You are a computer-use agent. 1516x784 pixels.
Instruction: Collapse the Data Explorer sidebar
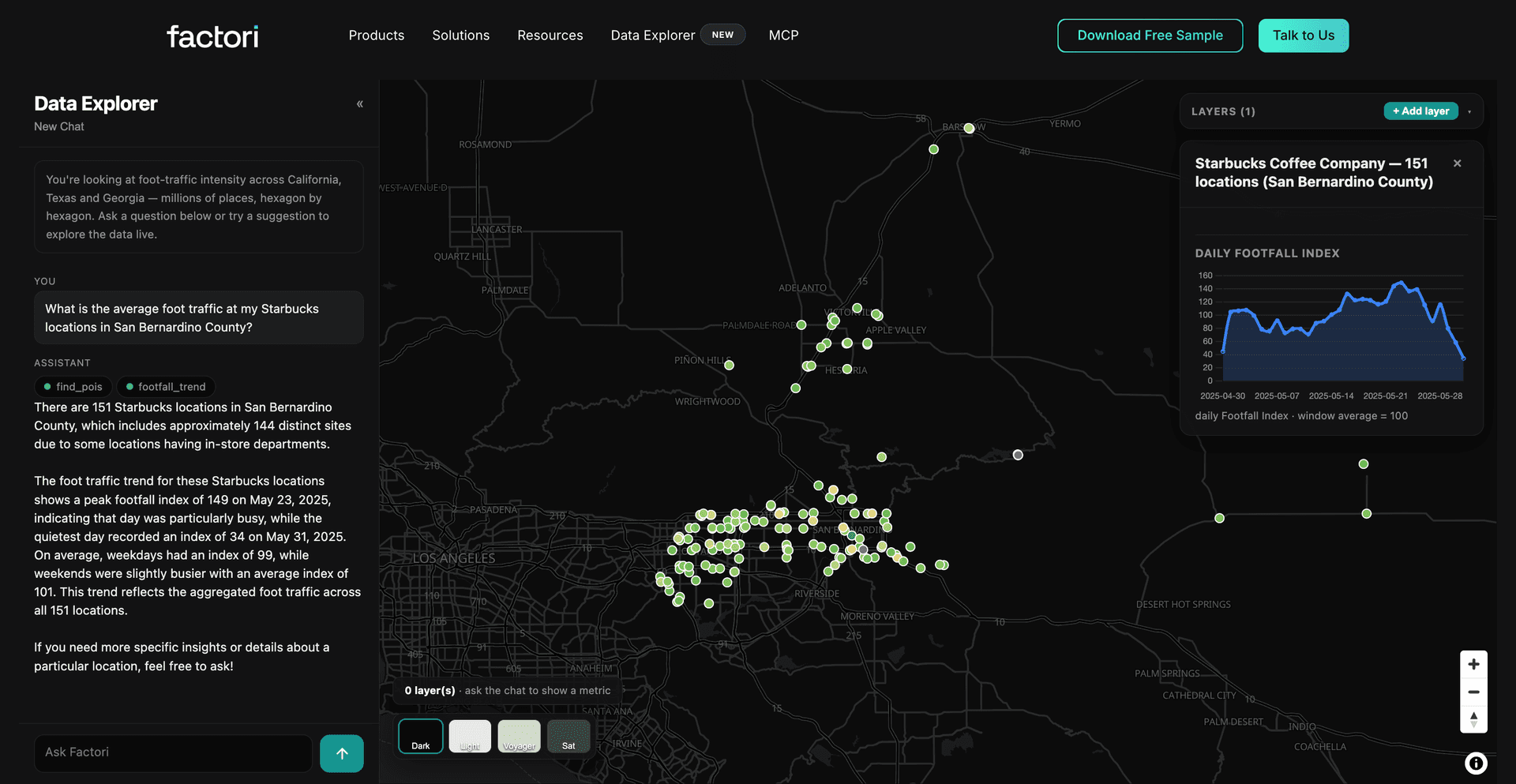[360, 104]
